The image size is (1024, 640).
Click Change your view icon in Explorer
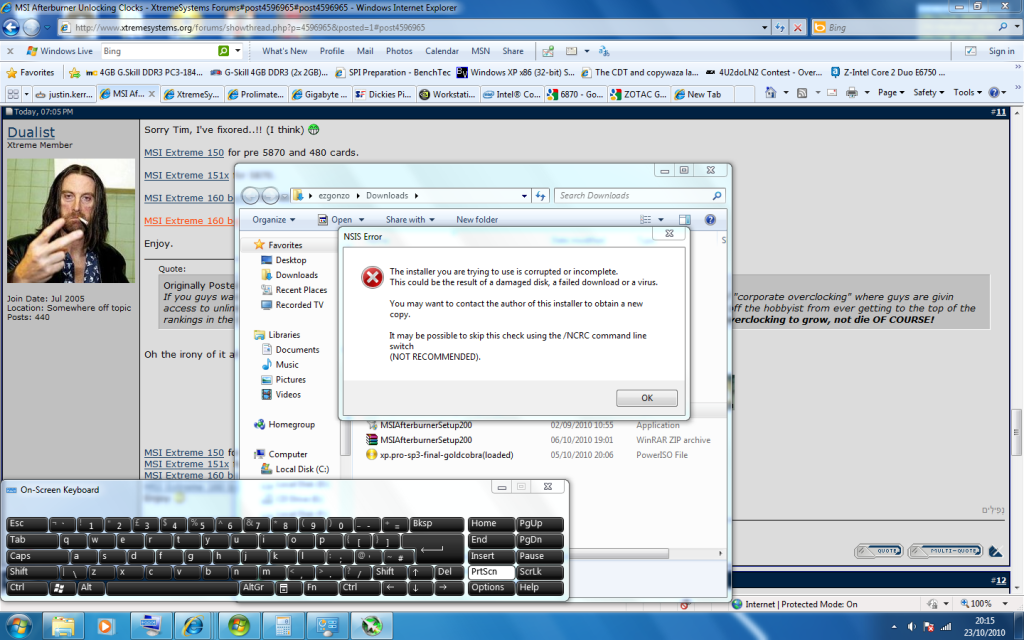coord(646,219)
